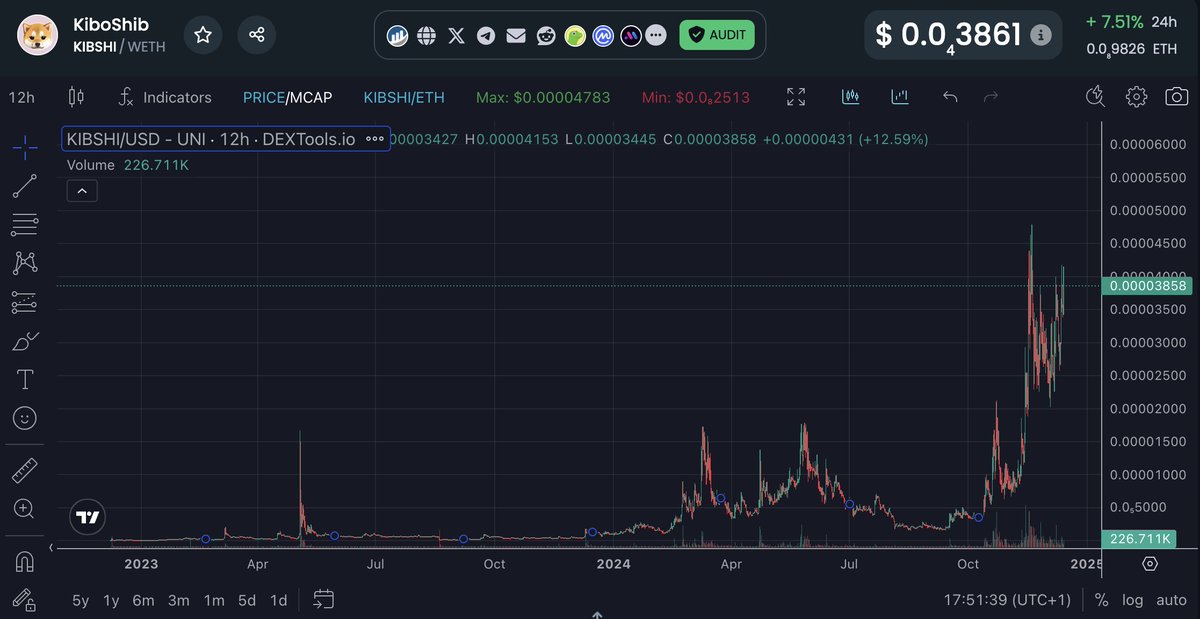Toggle lock all drawing tools
This screenshot has width=1200, height=619.
[25, 600]
